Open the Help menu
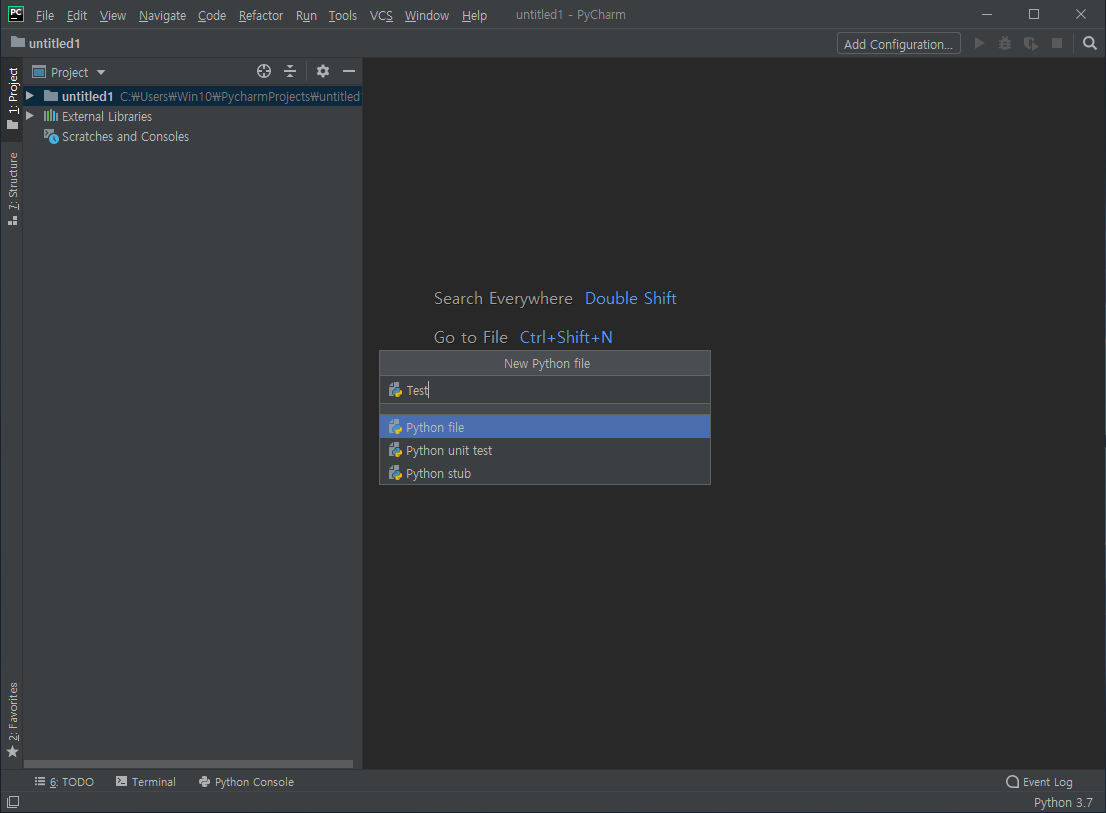Viewport: 1106px width, 813px height. pyautogui.click(x=474, y=16)
